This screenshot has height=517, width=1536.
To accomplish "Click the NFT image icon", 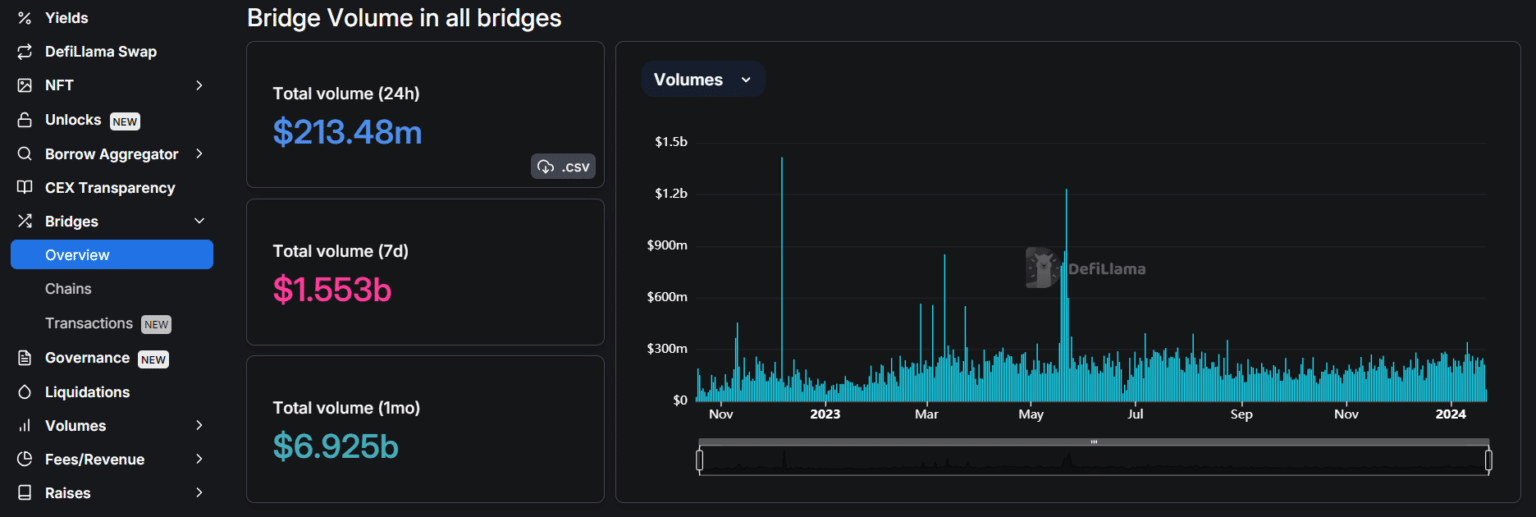I will click(x=25, y=86).
